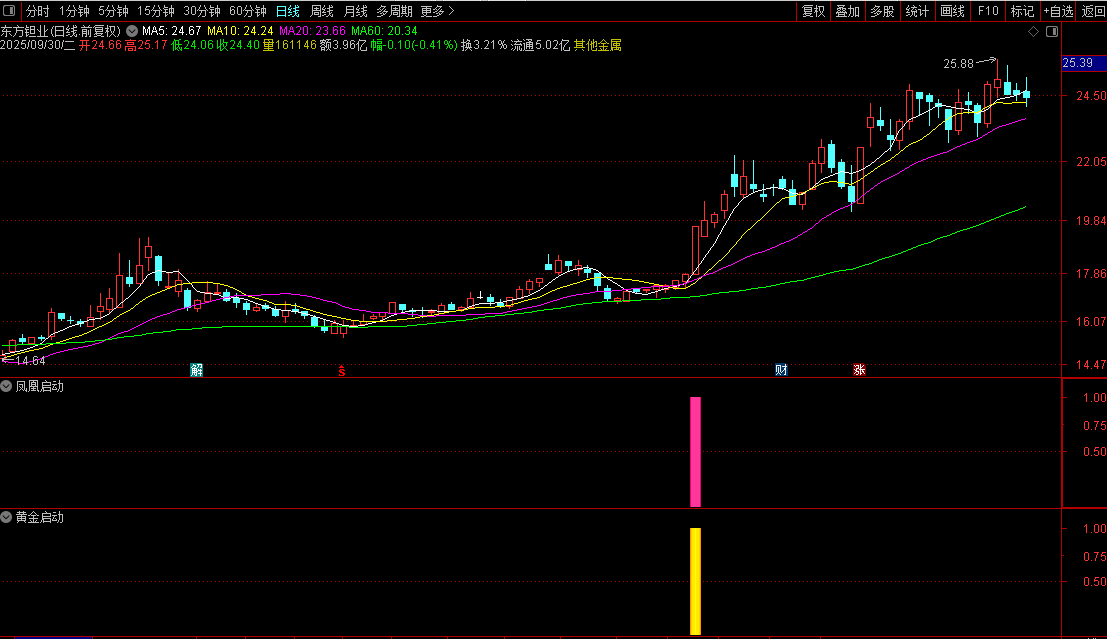Open 多股 view
The image size is (1107, 639).
882,11
